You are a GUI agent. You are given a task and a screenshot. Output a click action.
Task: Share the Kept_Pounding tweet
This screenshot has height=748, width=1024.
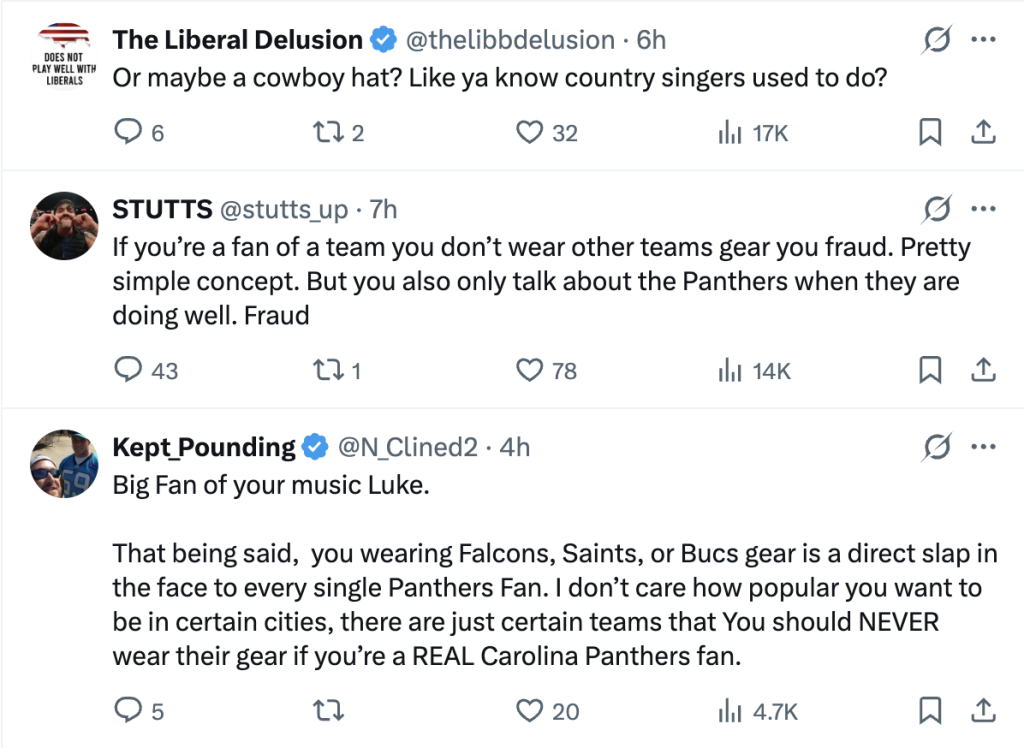(x=983, y=711)
